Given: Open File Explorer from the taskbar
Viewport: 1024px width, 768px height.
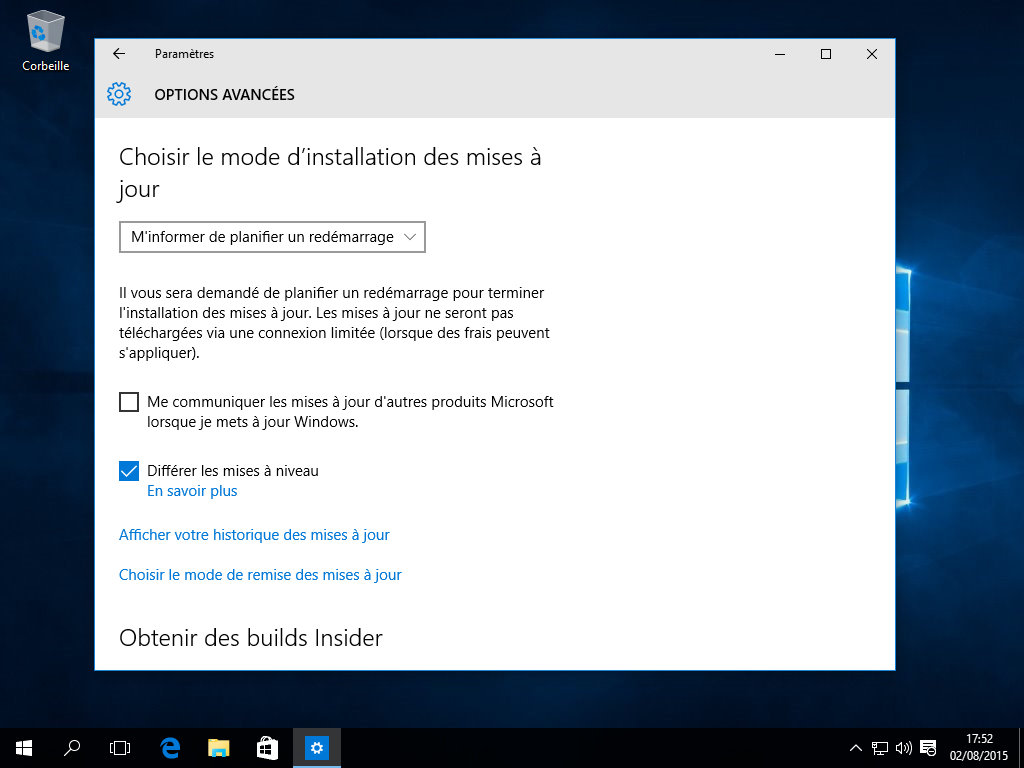Looking at the screenshot, I should 219,747.
